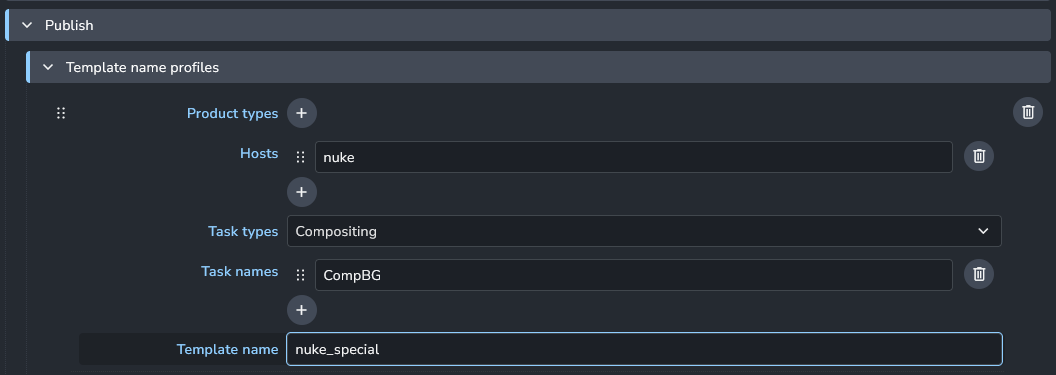Add another host below nuke

click(x=302, y=192)
